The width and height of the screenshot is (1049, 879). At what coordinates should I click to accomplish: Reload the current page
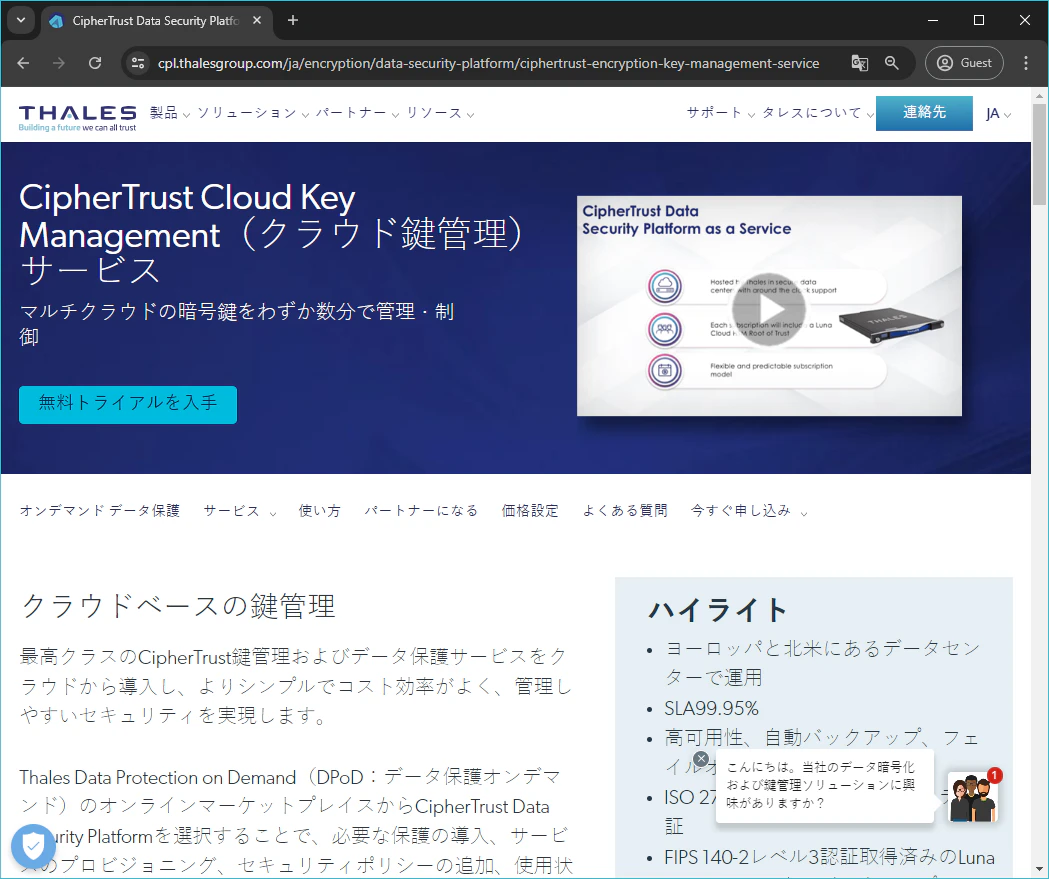(95, 63)
